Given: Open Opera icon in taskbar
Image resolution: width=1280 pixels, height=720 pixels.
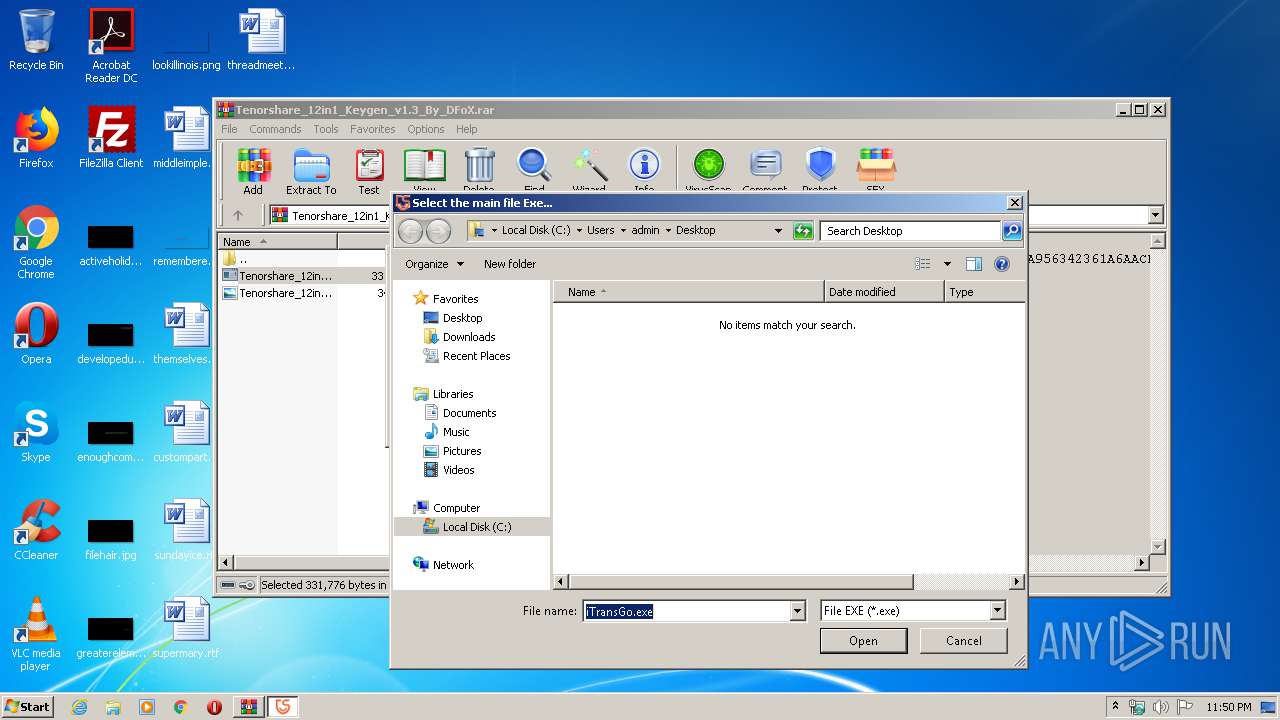Looking at the screenshot, I should tap(214, 707).
